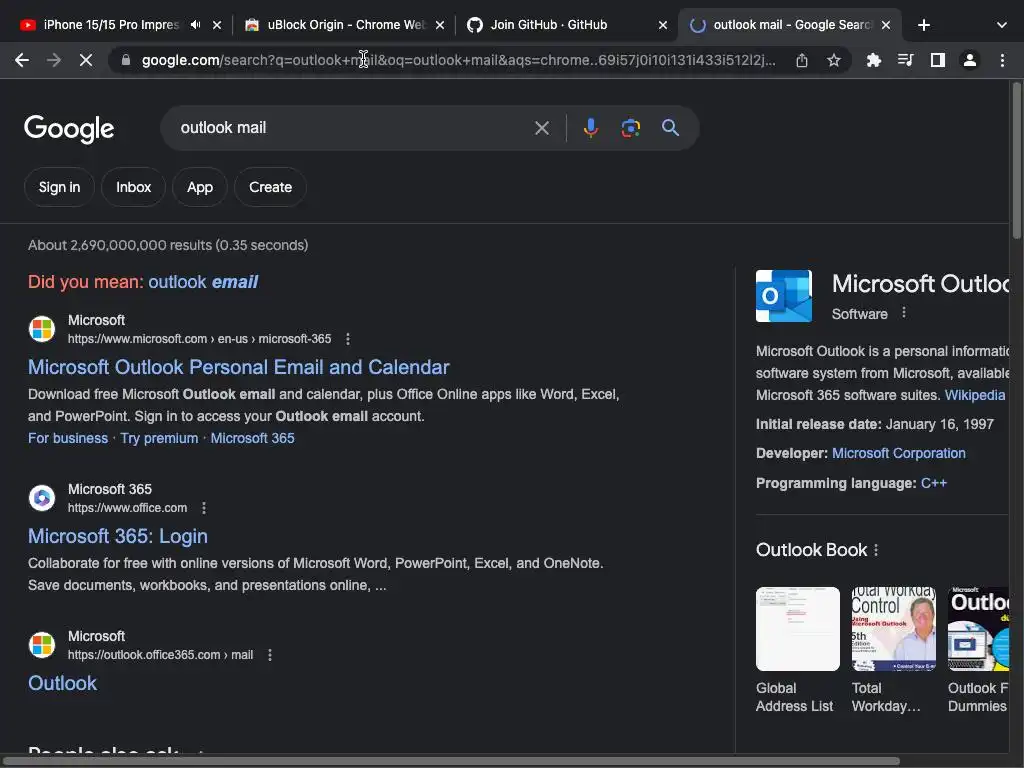Close the uBlock Origin tab
This screenshot has width=1024, height=768.
(x=440, y=25)
